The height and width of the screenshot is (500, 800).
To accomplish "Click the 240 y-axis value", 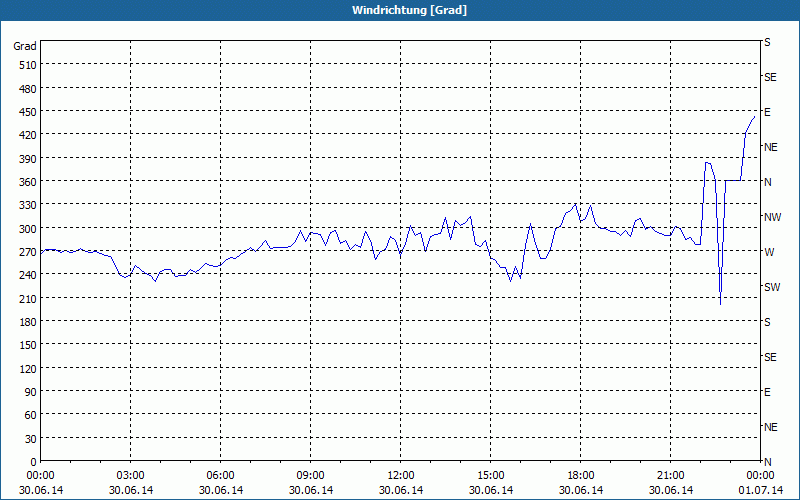I will 28,276.
